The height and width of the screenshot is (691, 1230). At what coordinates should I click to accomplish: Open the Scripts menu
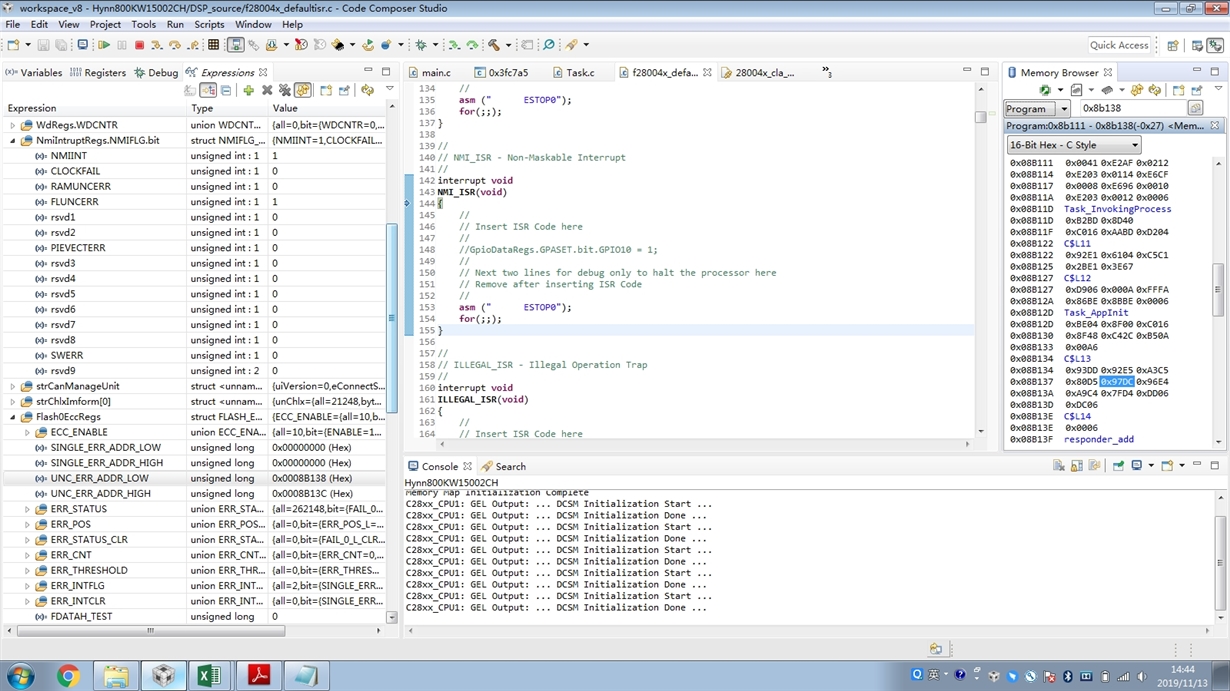point(209,24)
